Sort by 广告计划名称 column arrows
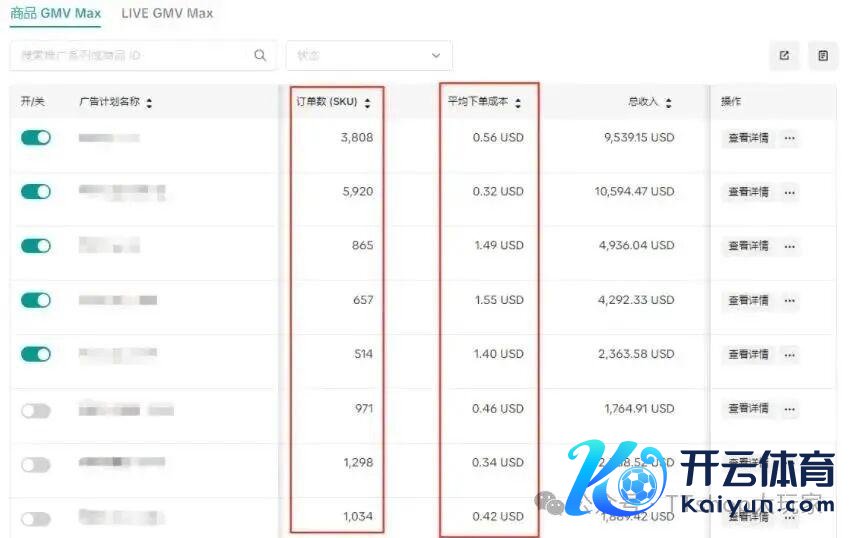The image size is (850, 538). (x=149, y=103)
